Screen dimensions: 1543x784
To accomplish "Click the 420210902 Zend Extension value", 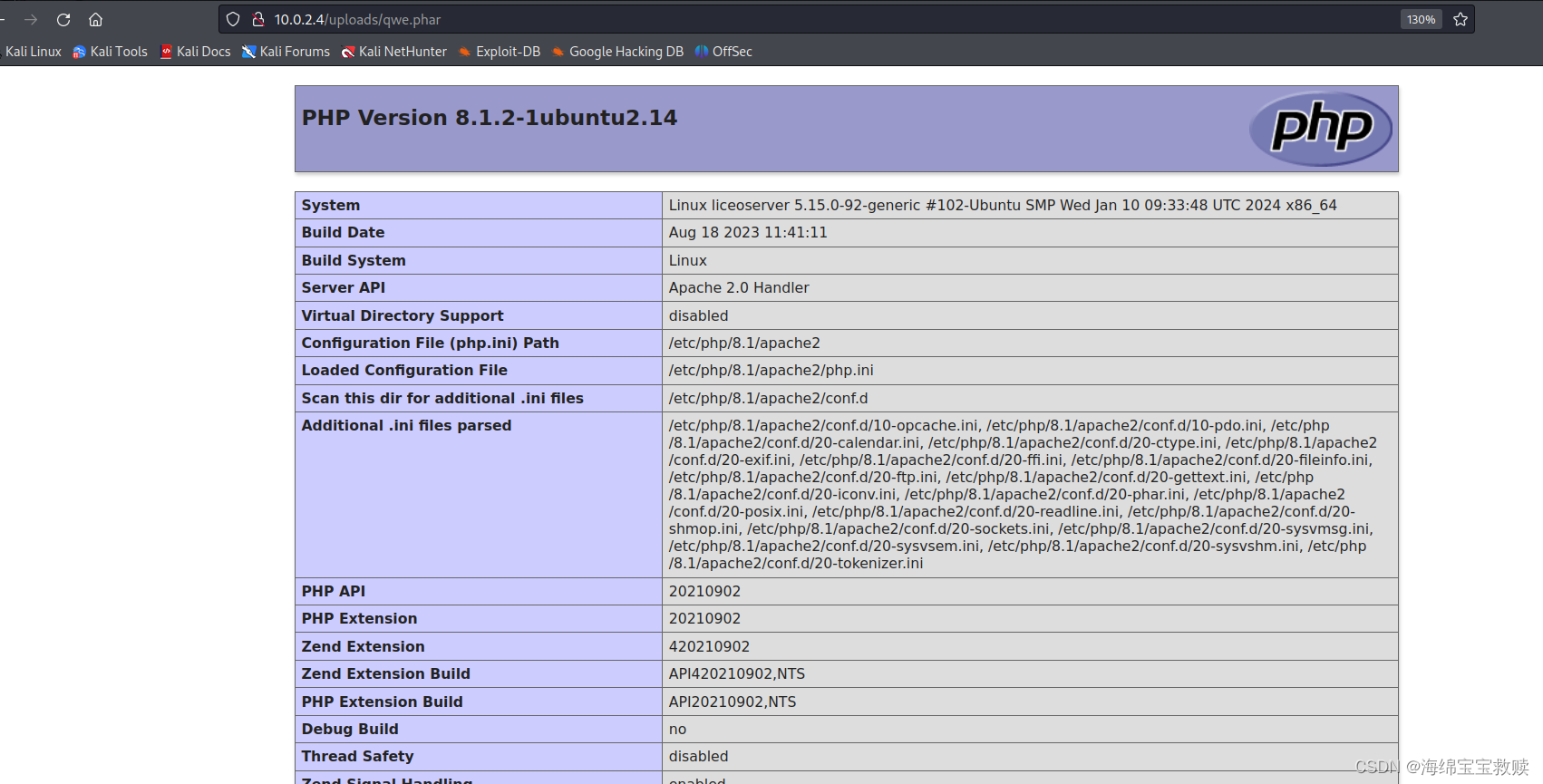I will 709,647.
